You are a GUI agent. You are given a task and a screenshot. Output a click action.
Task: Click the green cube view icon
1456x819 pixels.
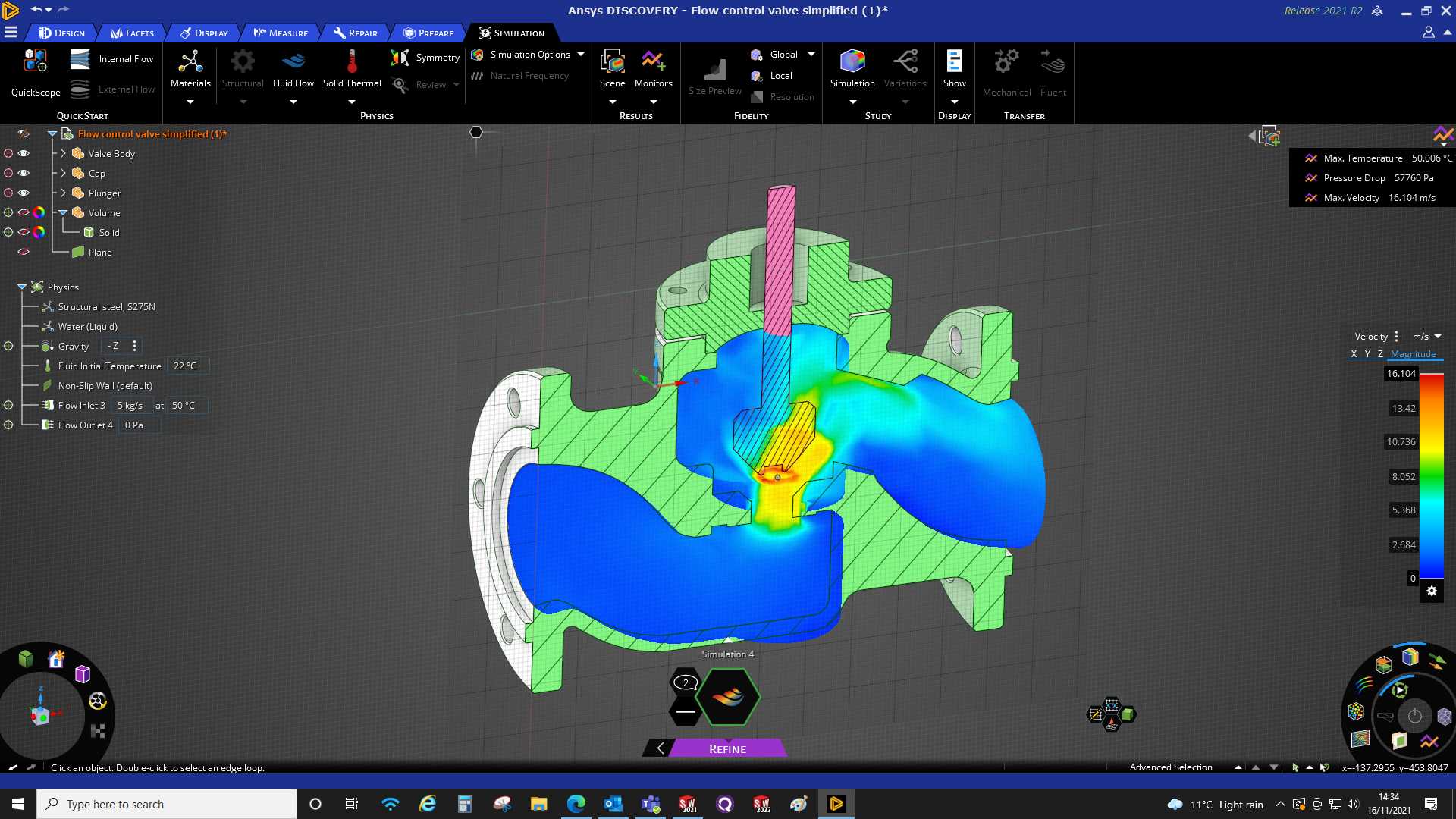click(x=26, y=658)
